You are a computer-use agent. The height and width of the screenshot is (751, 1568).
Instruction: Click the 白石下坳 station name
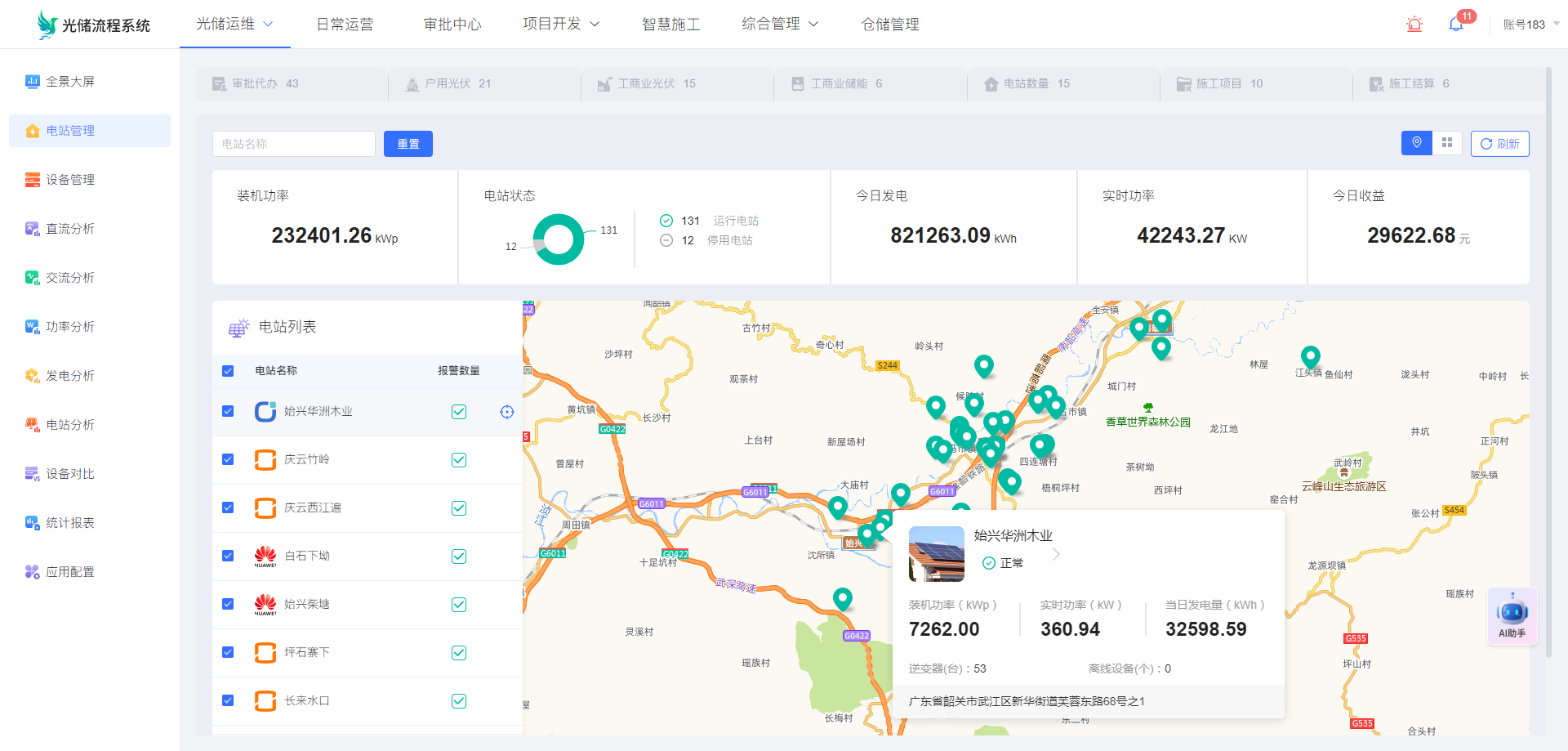click(x=307, y=556)
